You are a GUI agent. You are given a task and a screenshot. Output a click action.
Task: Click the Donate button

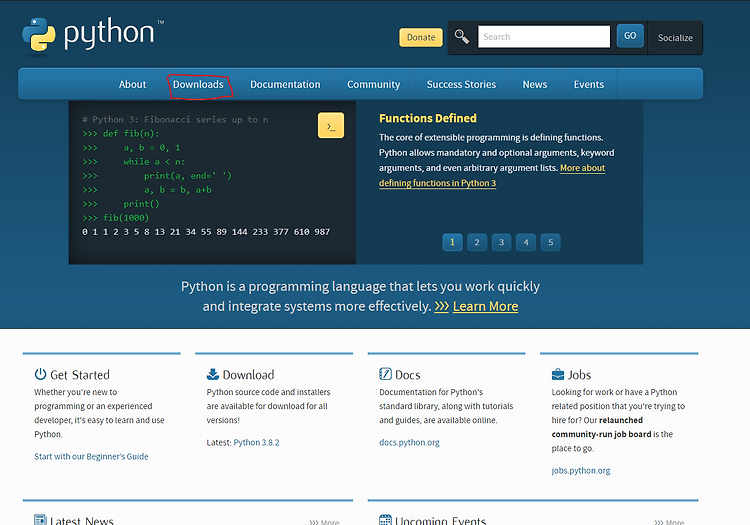[421, 37]
